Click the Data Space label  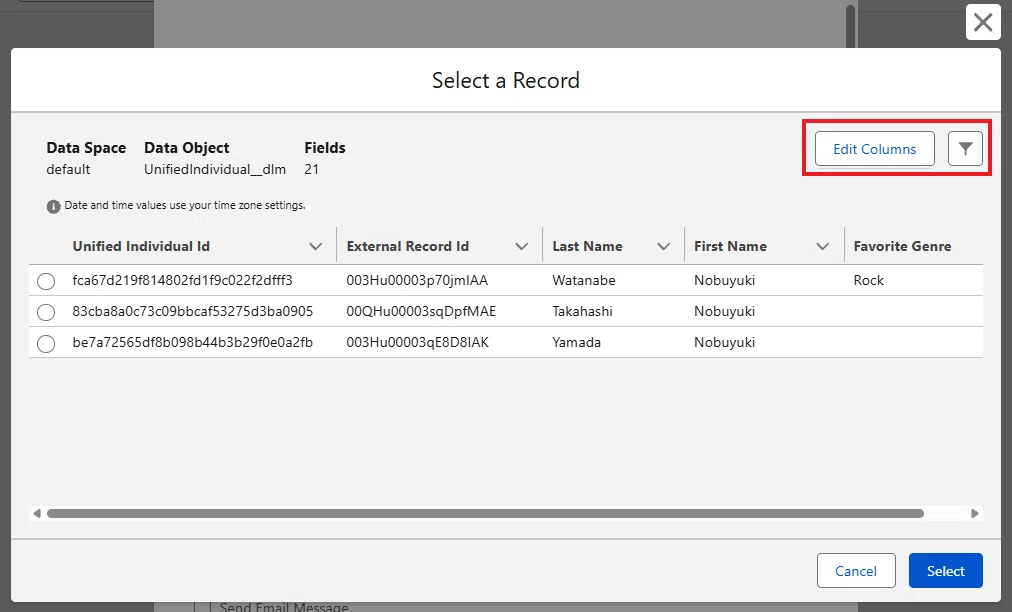point(86,148)
